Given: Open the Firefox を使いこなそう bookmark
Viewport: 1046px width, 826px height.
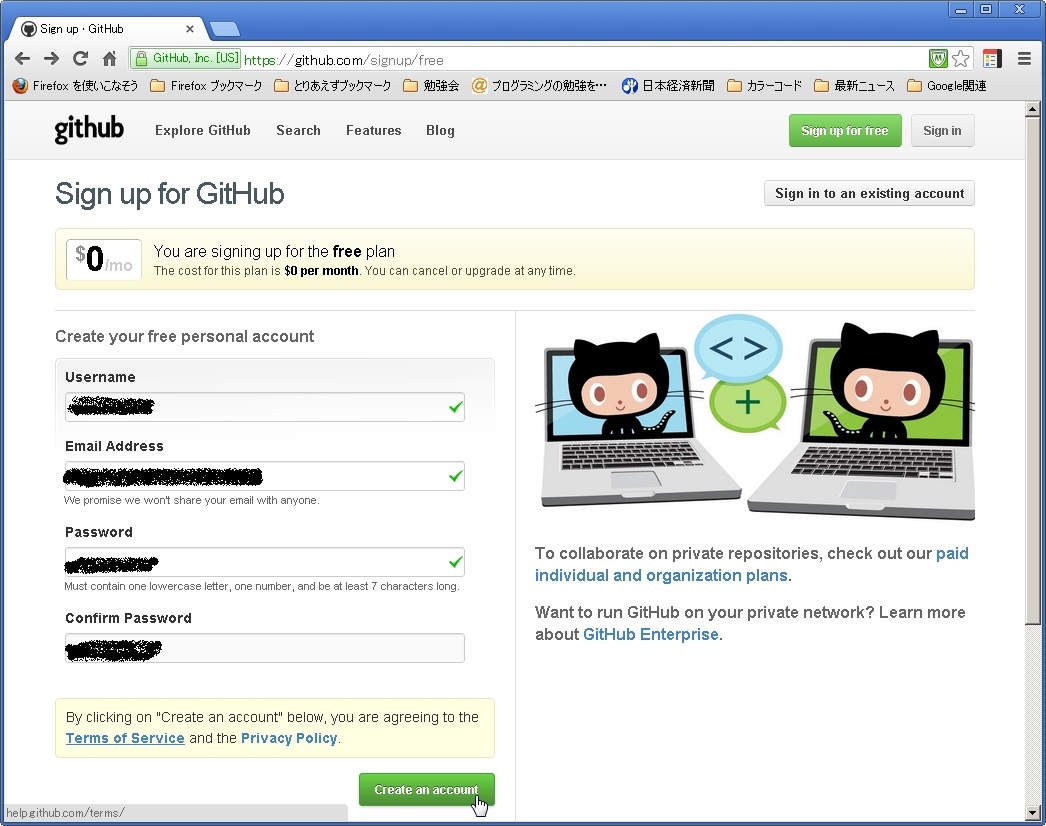Looking at the screenshot, I should point(75,85).
